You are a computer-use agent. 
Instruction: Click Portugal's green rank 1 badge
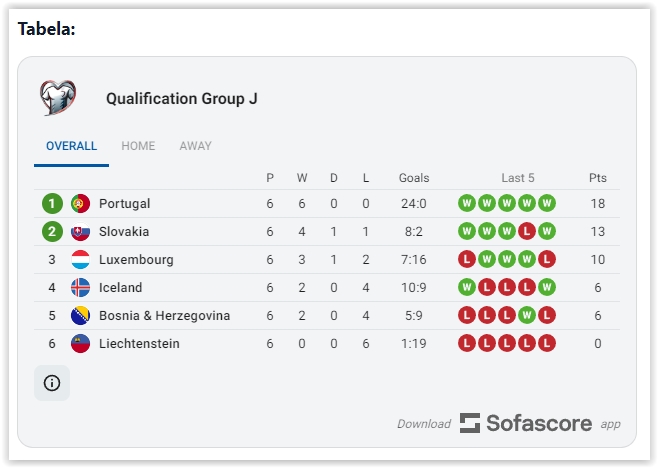pos(52,204)
